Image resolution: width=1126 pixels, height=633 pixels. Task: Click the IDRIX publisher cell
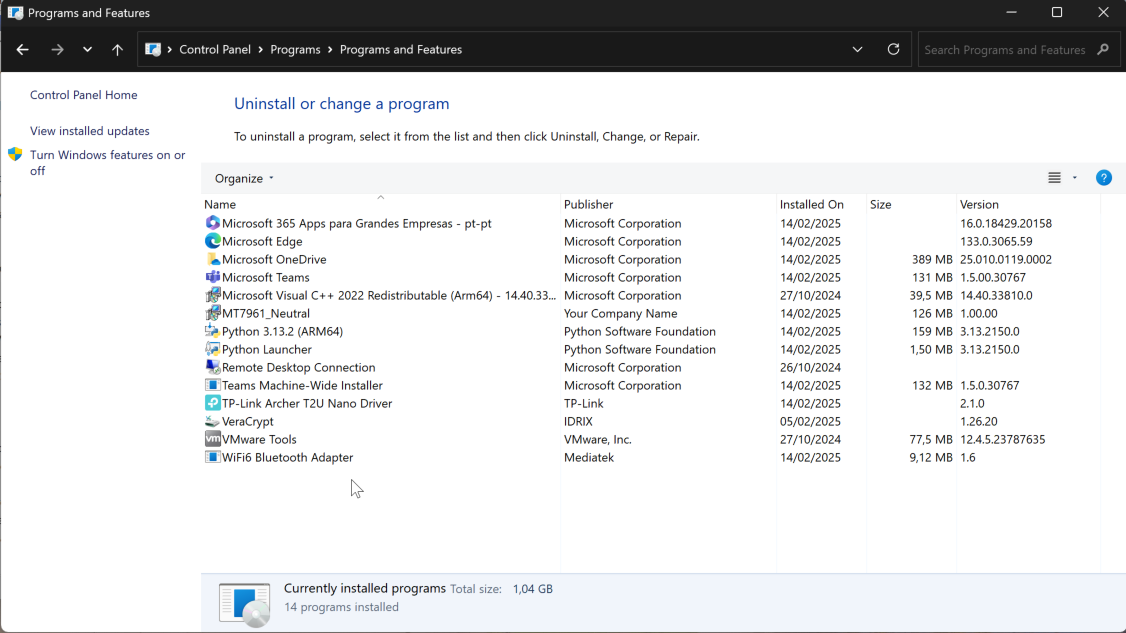(x=578, y=421)
